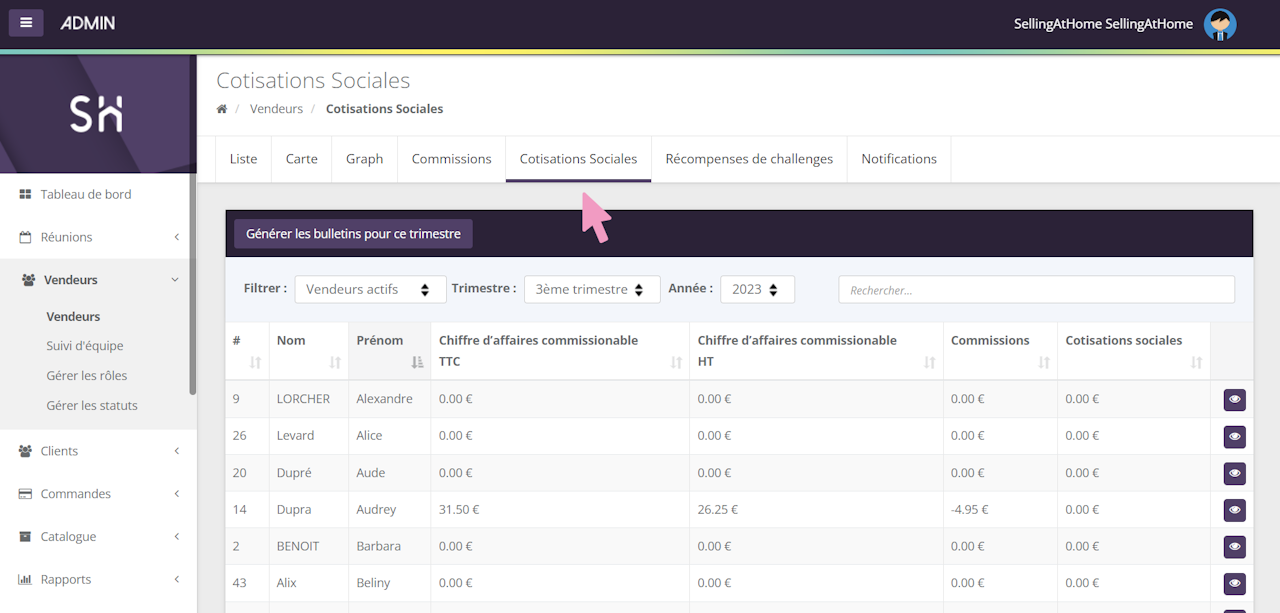This screenshot has width=1280, height=613.
Task: Sort by the Prénom column arrows
Action: click(x=417, y=363)
